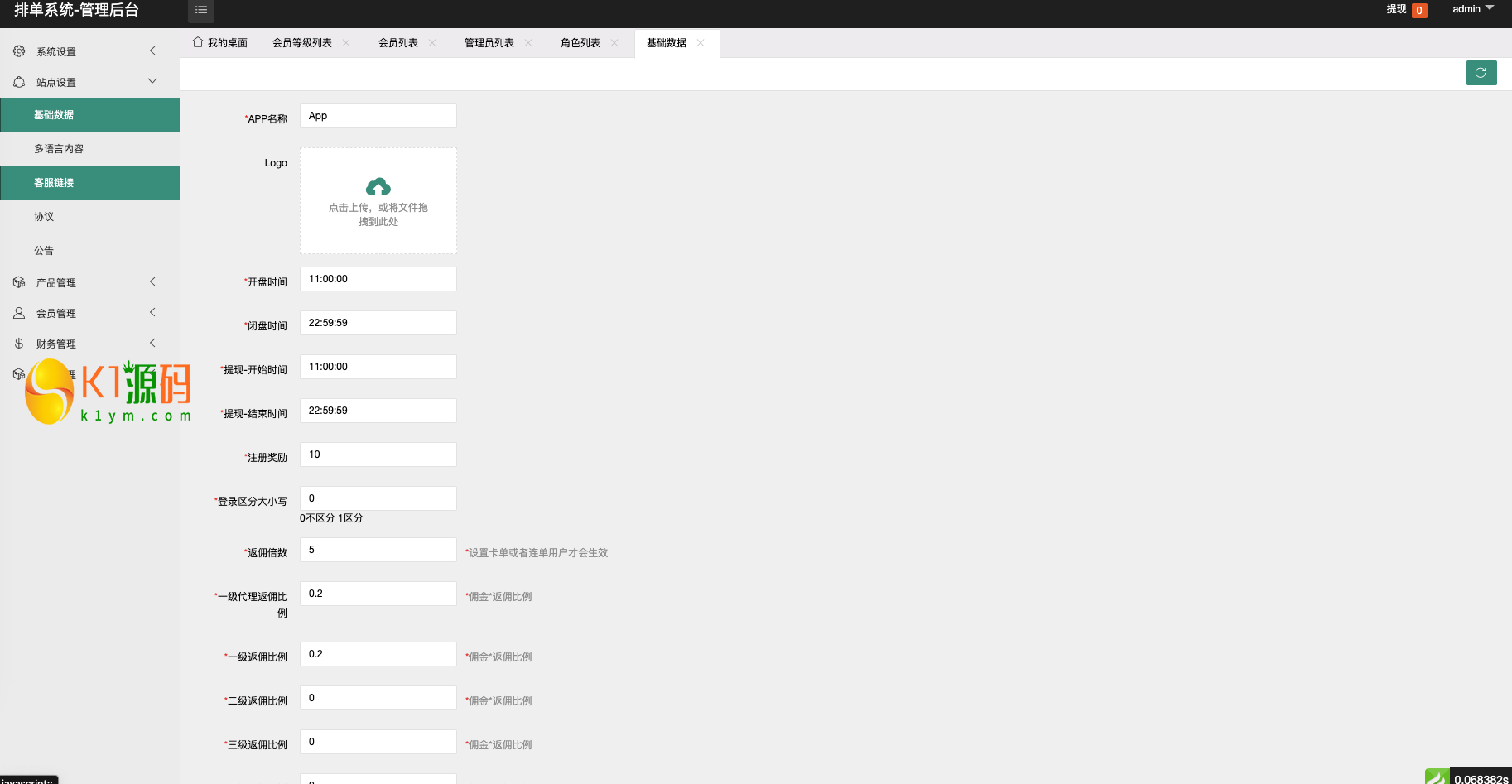Click the APP名称 input field
This screenshot has height=784, width=1512.
(378, 116)
